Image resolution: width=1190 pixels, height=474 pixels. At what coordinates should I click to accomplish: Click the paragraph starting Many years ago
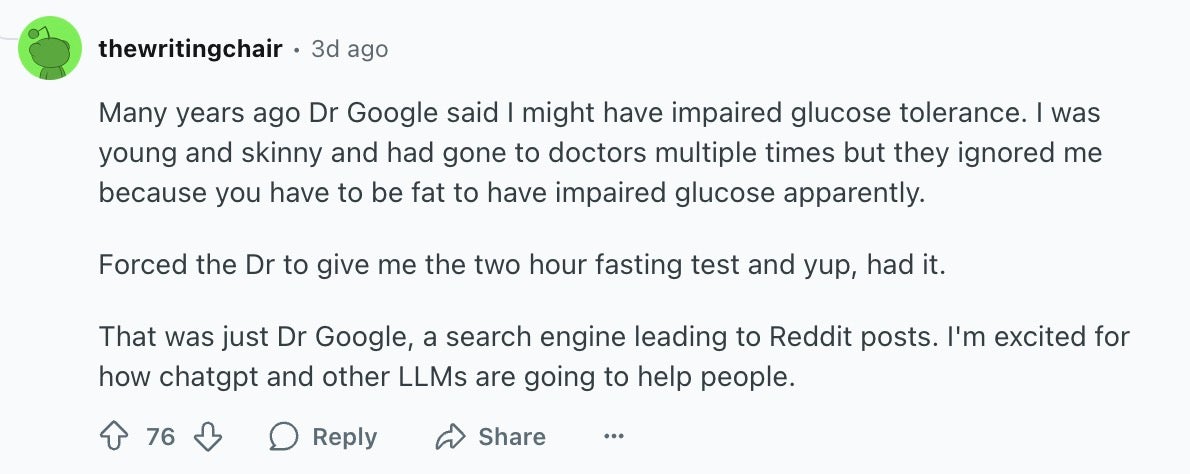click(x=600, y=153)
